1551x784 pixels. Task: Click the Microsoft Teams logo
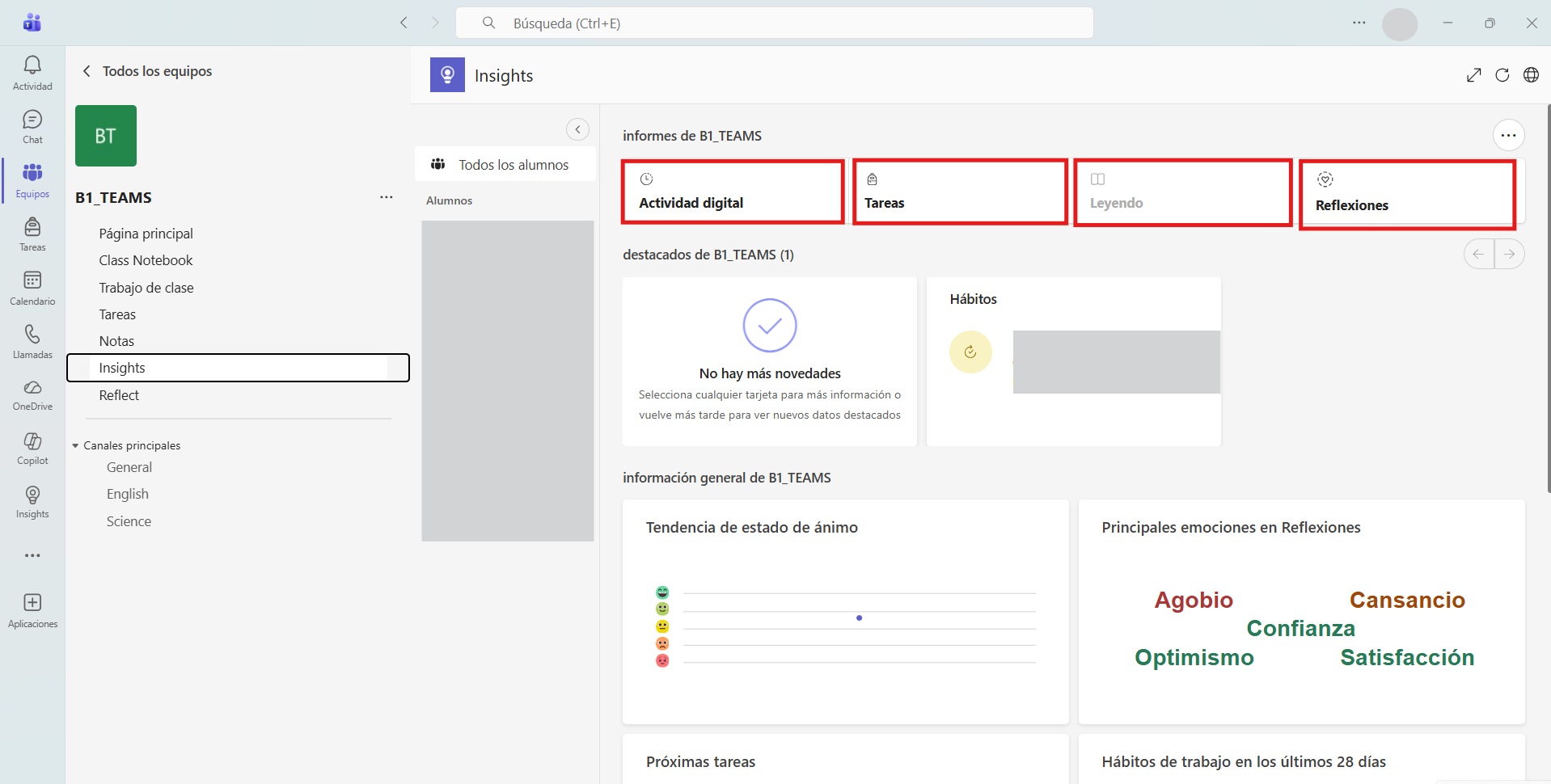point(32,23)
